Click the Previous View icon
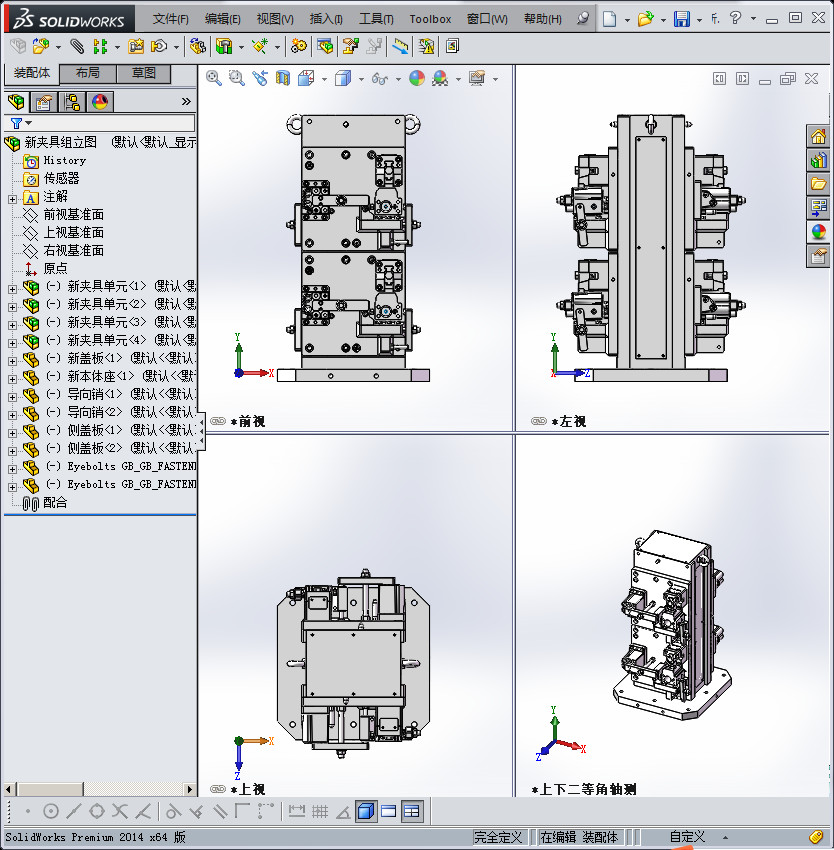Image resolution: width=834 pixels, height=850 pixels. [x=260, y=79]
